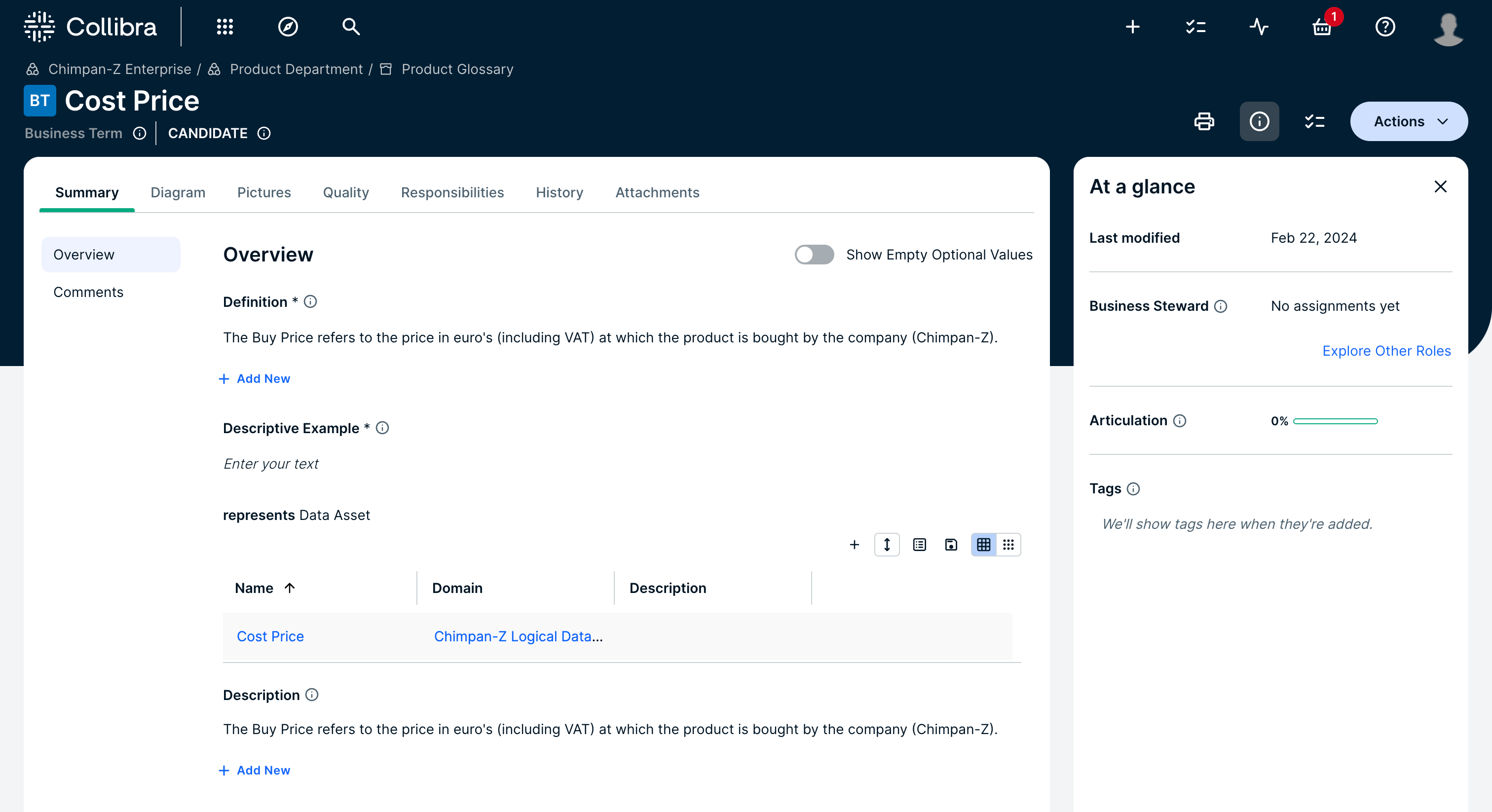Open global search magnifier
This screenshot has height=812, width=1492.
351,27
